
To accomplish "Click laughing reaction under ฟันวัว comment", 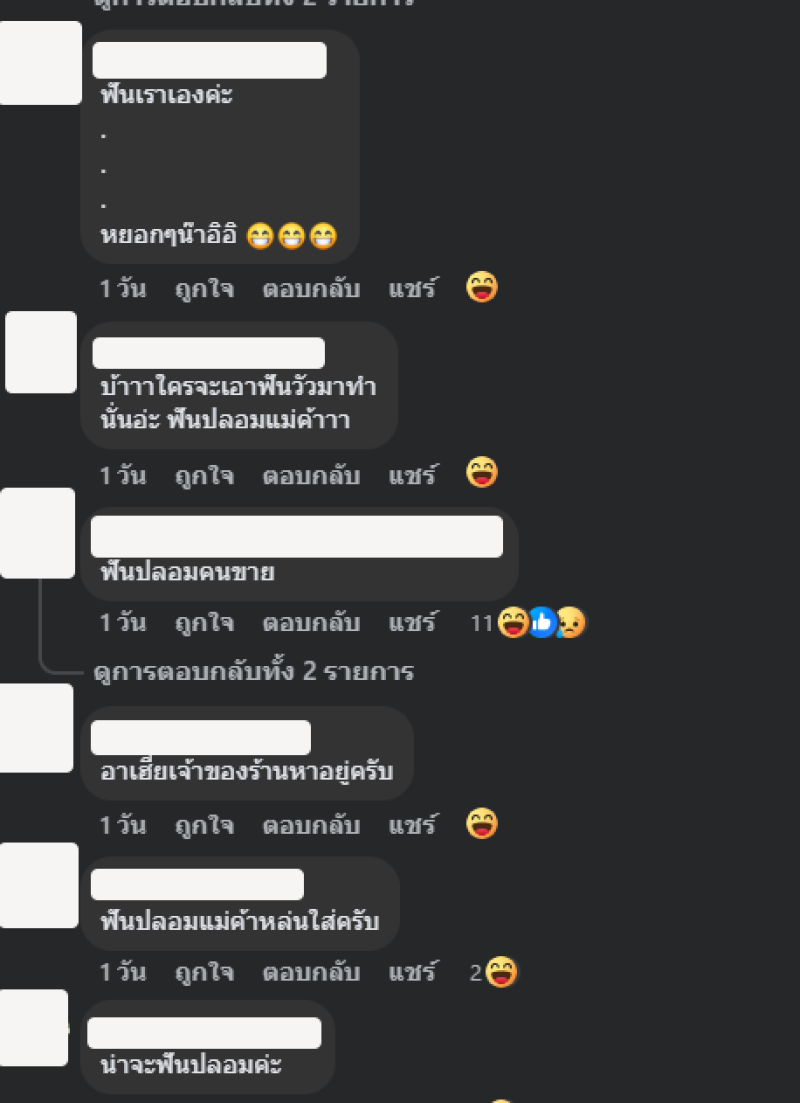I will point(482,472).
